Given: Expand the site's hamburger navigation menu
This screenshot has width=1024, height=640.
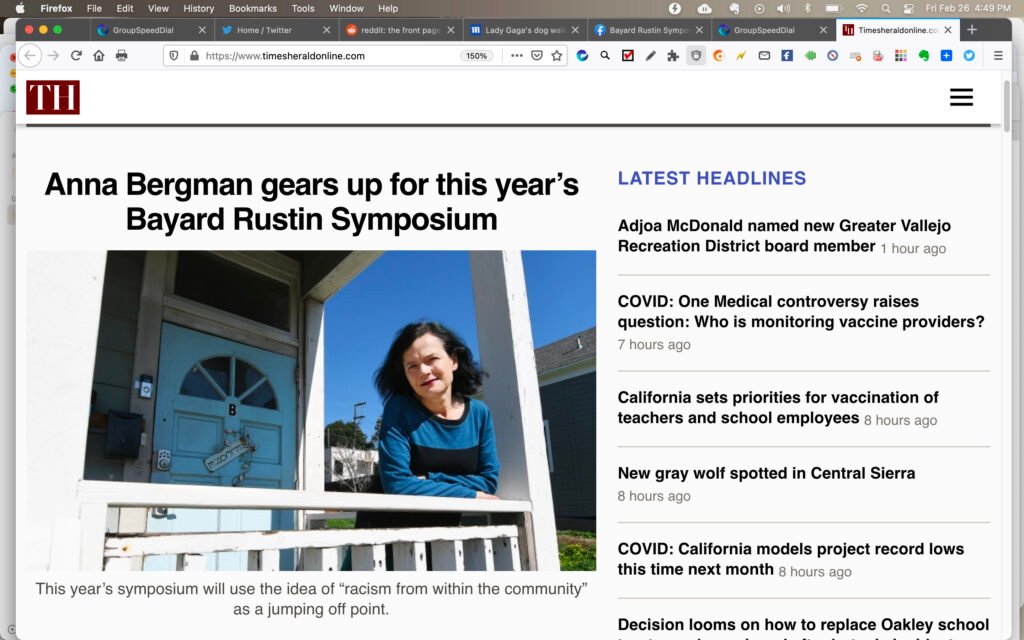Looking at the screenshot, I should tap(961, 97).
